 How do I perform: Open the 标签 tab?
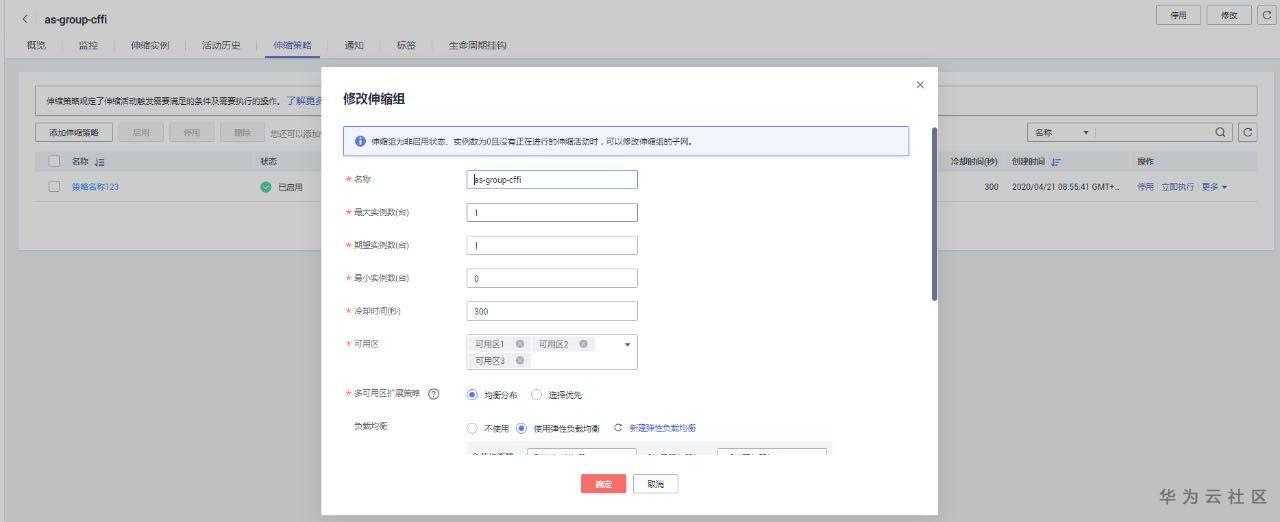click(x=406, y=45)
